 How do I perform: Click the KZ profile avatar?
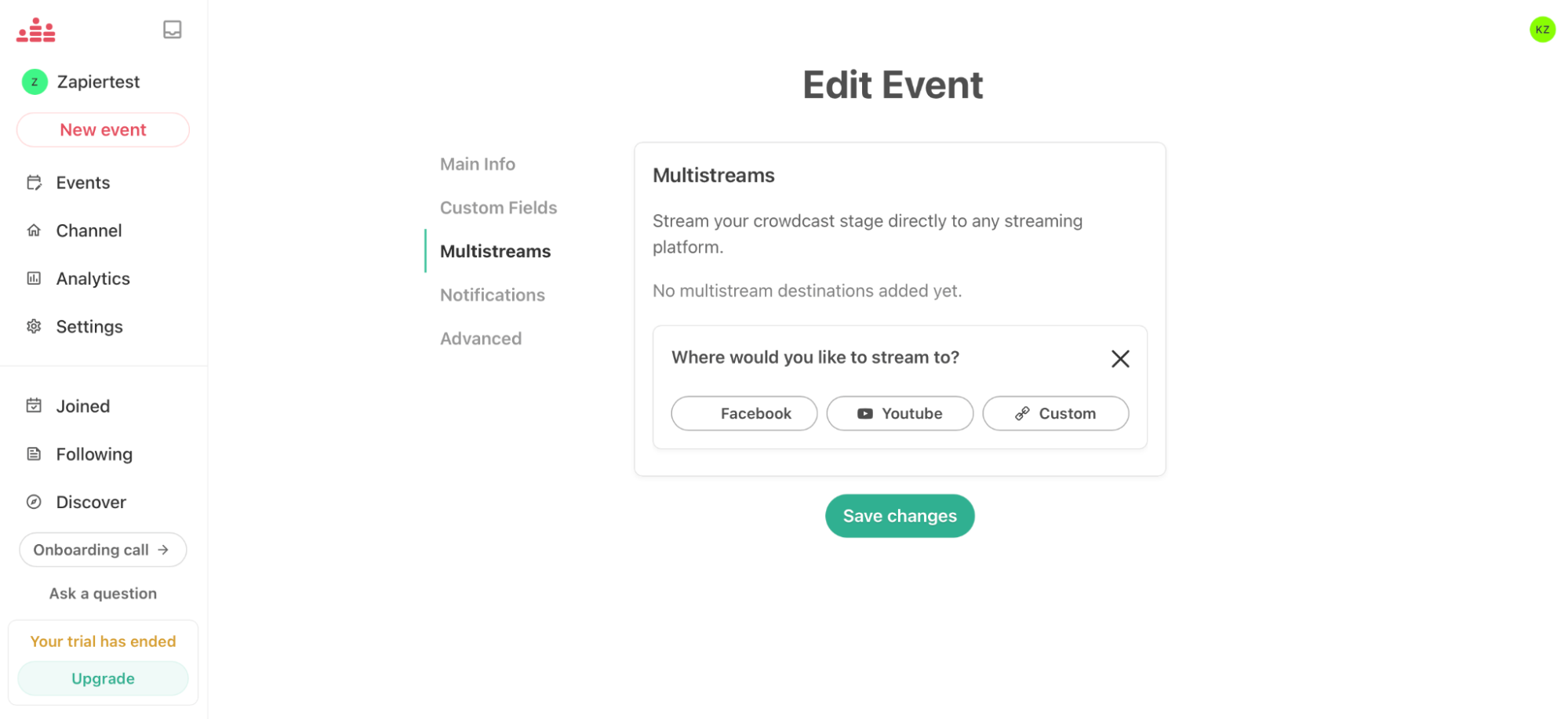1542,30
